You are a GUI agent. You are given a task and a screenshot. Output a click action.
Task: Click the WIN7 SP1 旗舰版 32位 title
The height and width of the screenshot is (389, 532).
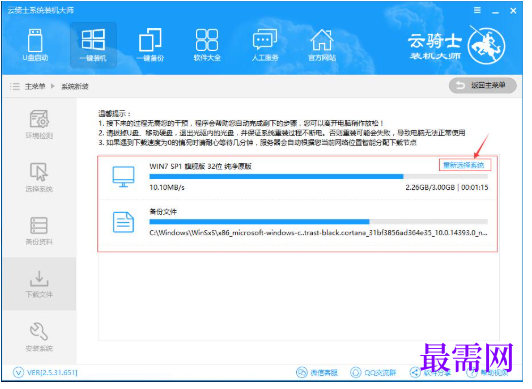[x=201, y=166]
